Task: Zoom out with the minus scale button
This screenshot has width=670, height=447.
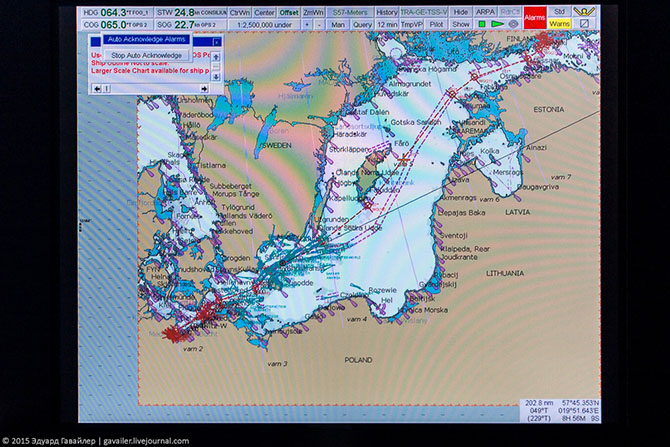Action: 319,25
